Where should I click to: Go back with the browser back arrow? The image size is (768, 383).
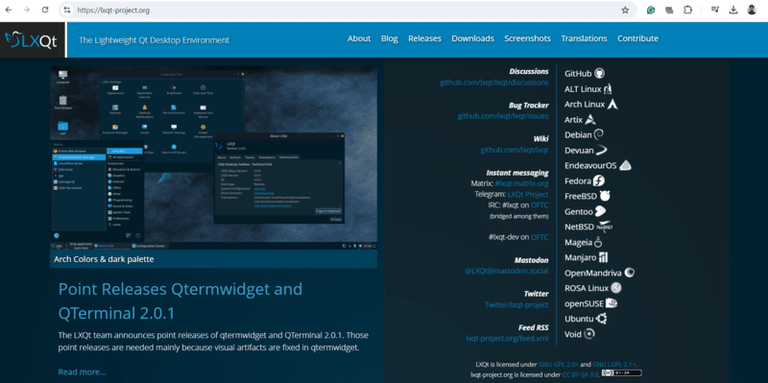pos(8,10)
